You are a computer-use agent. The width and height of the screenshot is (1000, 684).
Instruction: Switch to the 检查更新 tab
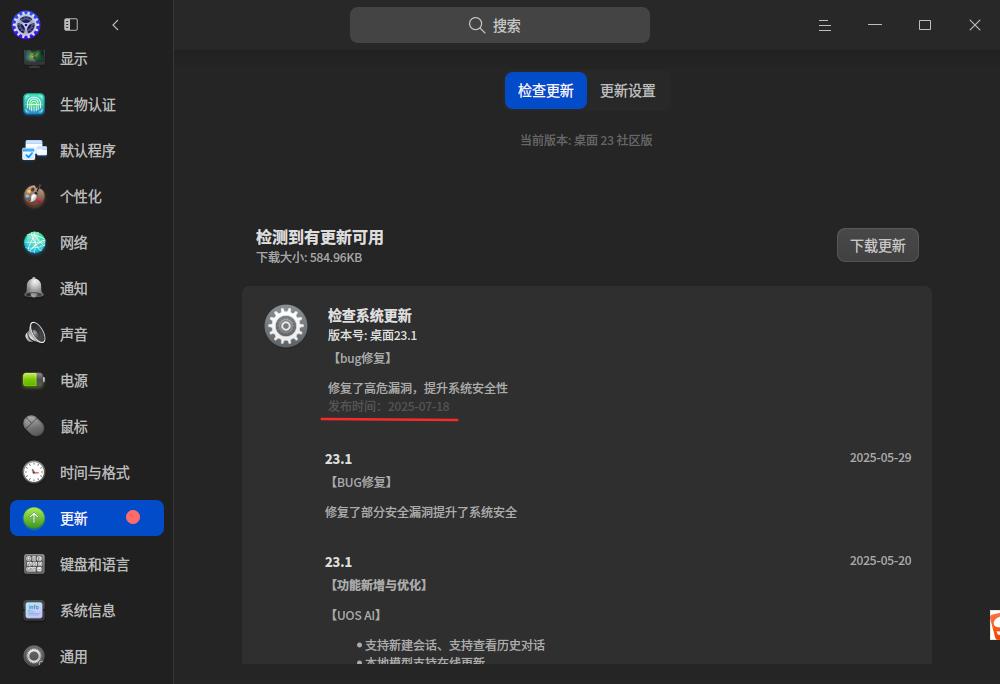point(546,91)
